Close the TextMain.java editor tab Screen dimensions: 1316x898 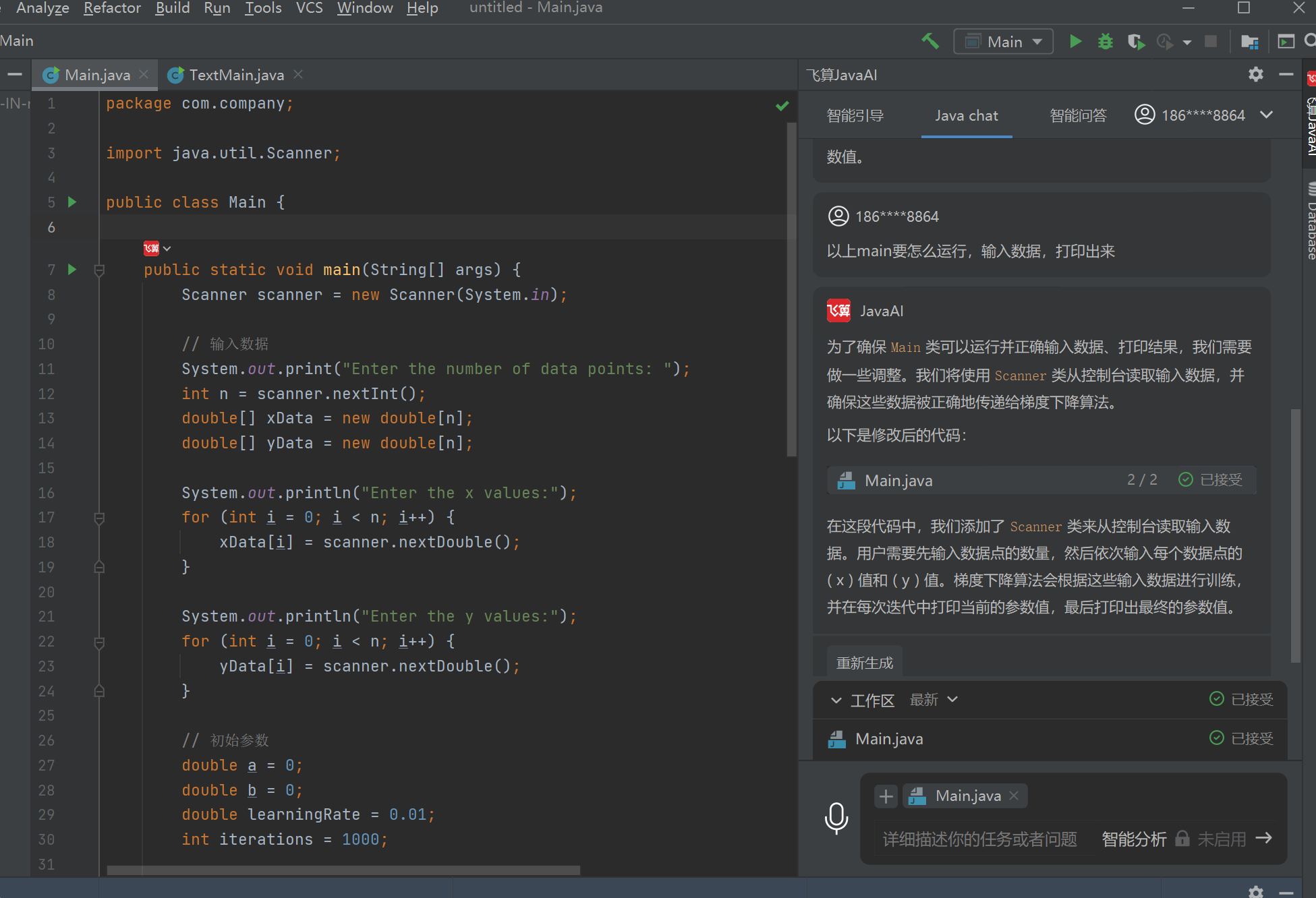coord(298,74)
